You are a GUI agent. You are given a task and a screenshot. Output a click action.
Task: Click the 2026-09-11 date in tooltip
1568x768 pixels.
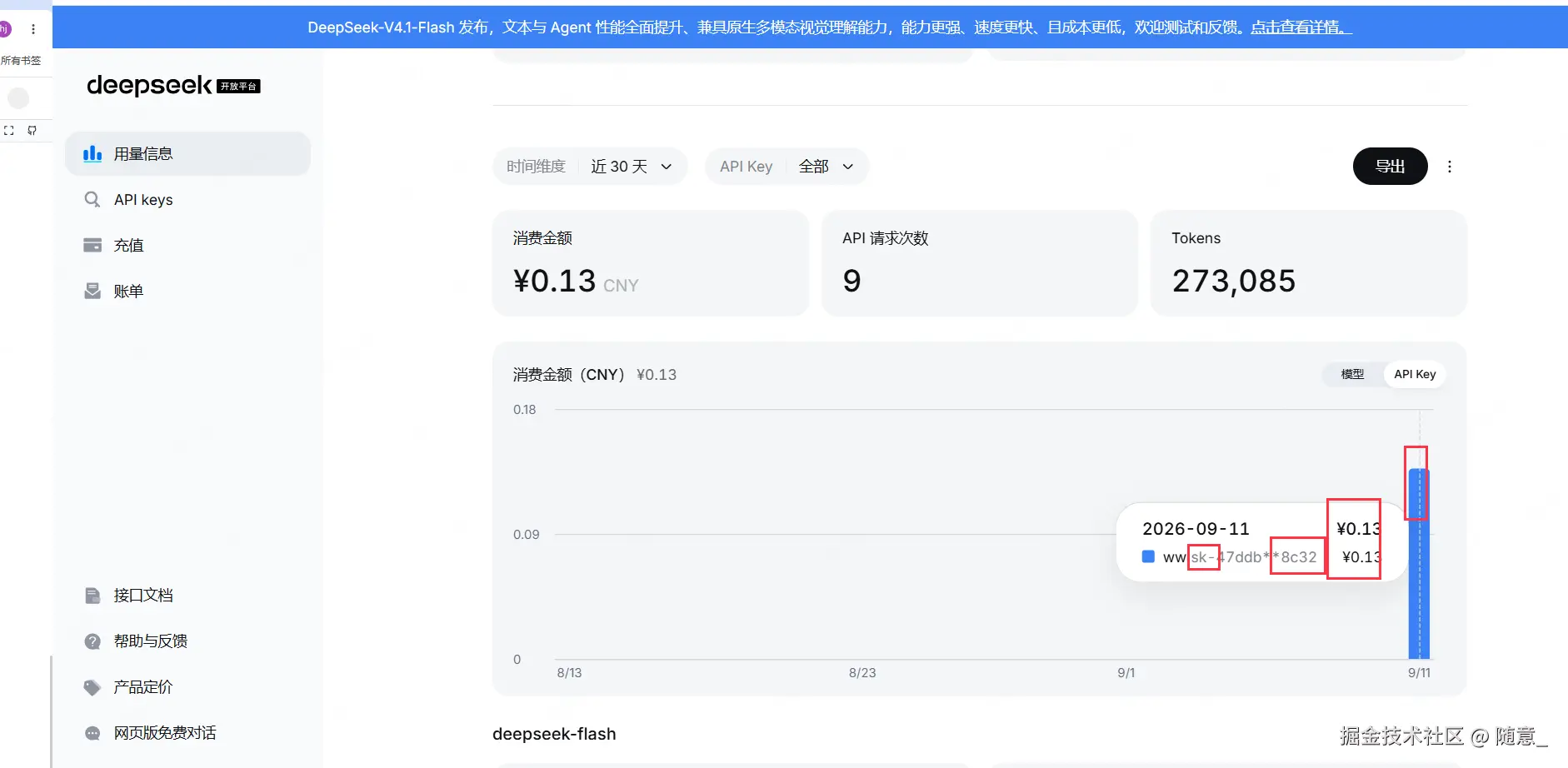(x=1196, y=529)
